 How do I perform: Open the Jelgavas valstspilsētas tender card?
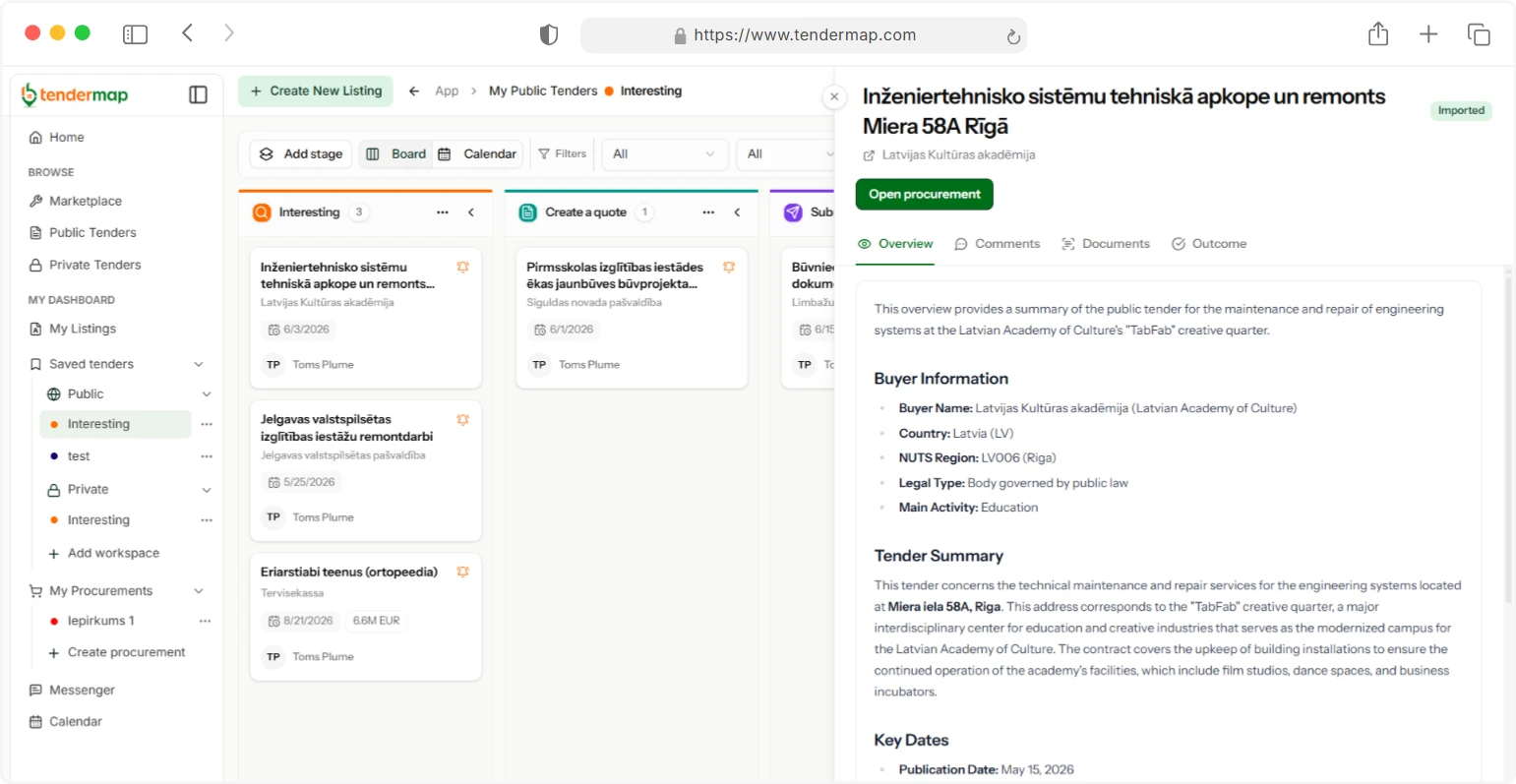click(x=366, y=470)
